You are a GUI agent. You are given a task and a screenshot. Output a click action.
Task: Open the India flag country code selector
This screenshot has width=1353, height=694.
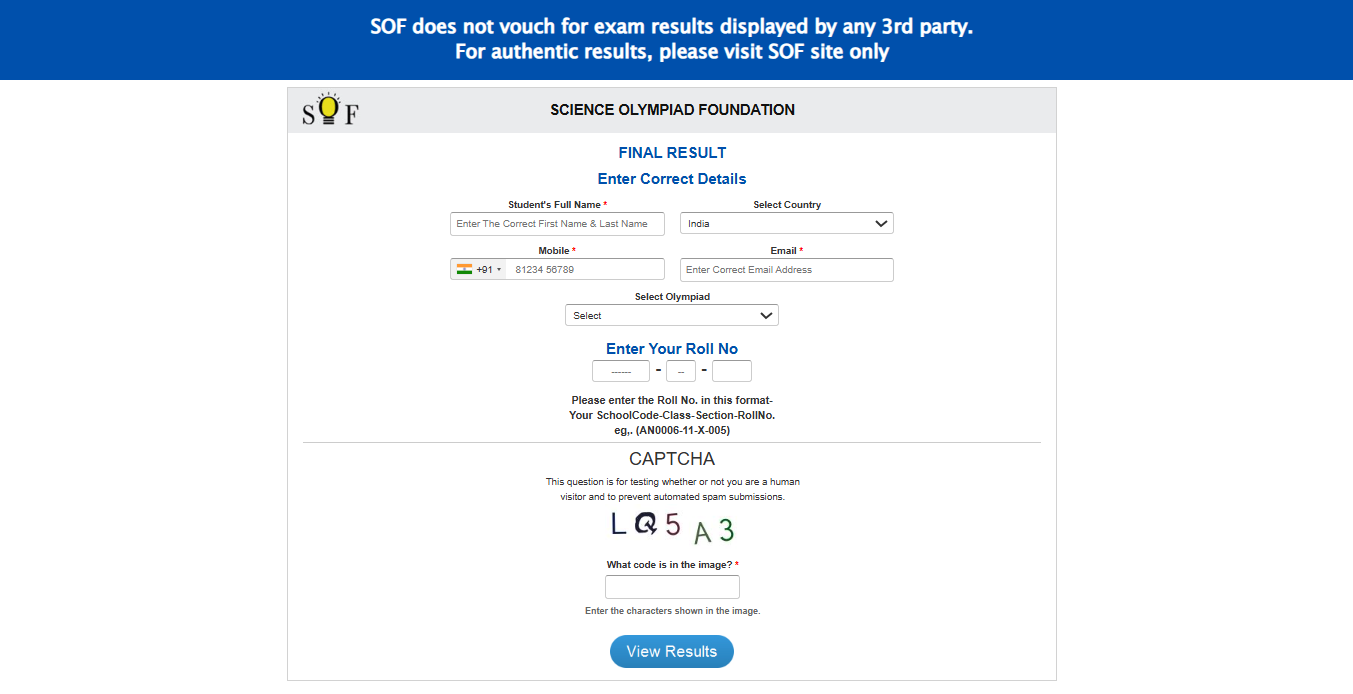(x=478, y=269)
